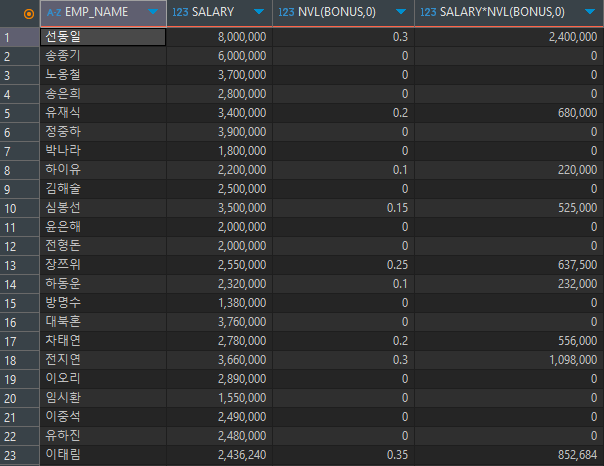604x466 pixels.
Task: Click result cell 1,098,000
Action: [x=509, y=360]
